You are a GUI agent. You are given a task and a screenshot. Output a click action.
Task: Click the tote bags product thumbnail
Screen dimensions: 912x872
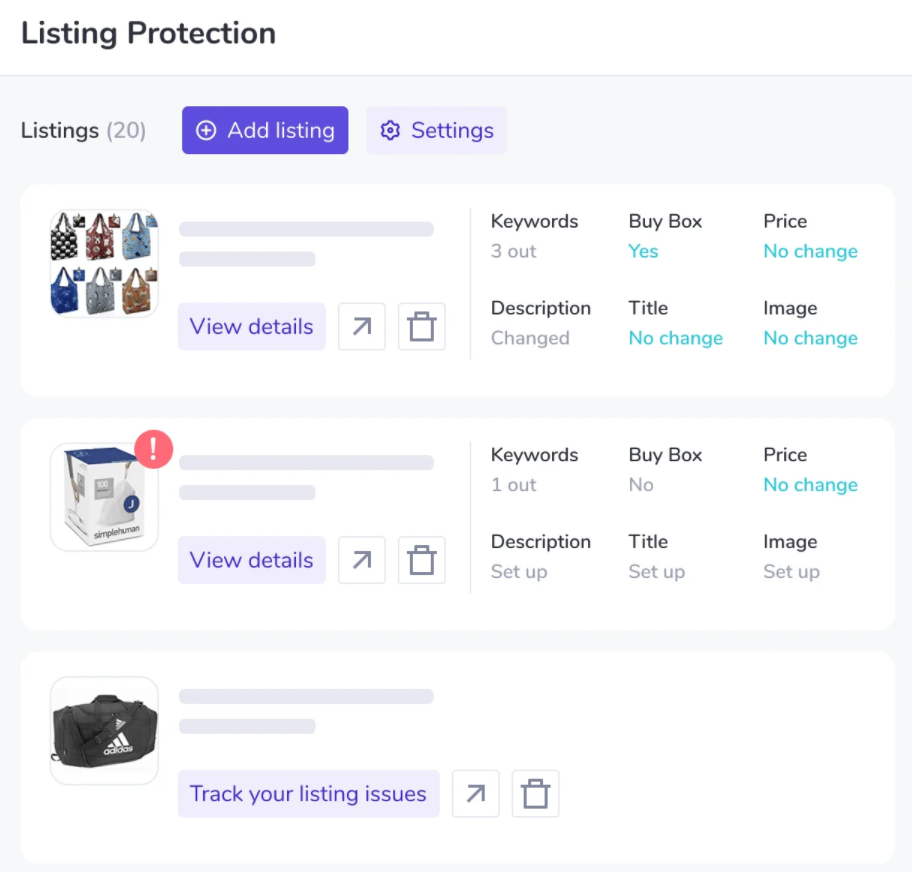104,263
